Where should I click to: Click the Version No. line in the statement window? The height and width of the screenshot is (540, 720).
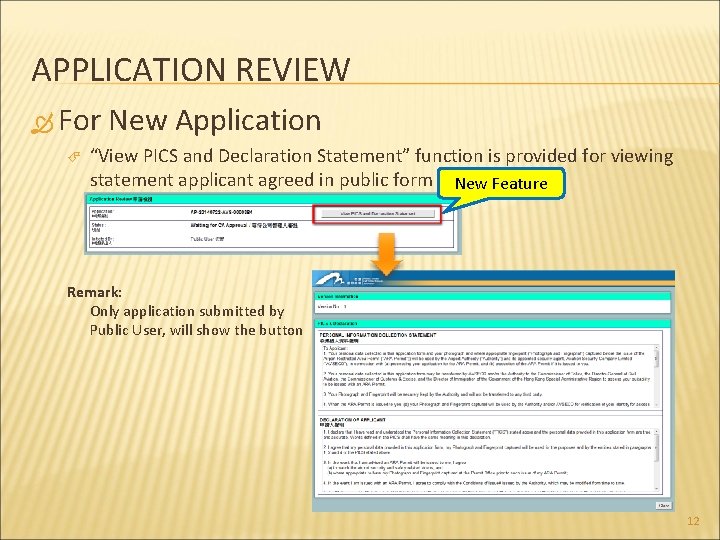tap(332, 306)
